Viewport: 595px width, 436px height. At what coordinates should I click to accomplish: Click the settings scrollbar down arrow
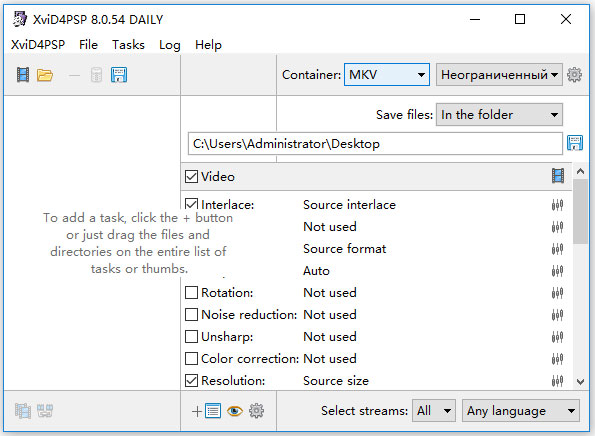tap(580, 381)
